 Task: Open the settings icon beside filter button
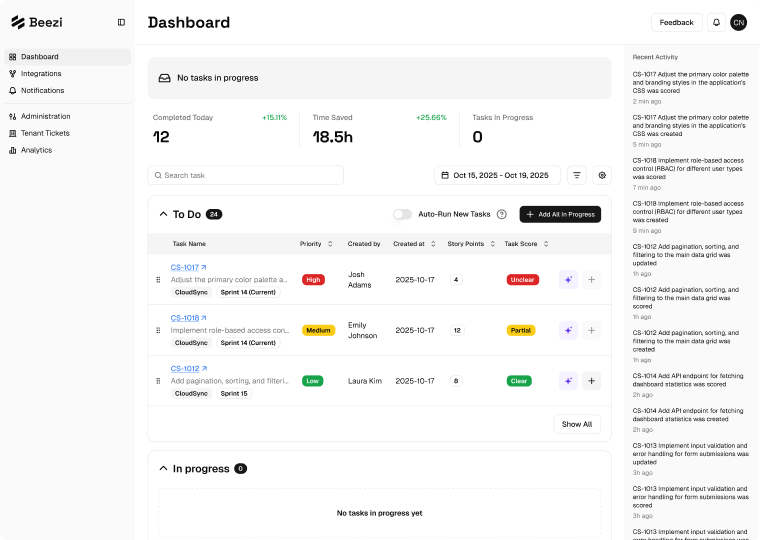[602, 175]
